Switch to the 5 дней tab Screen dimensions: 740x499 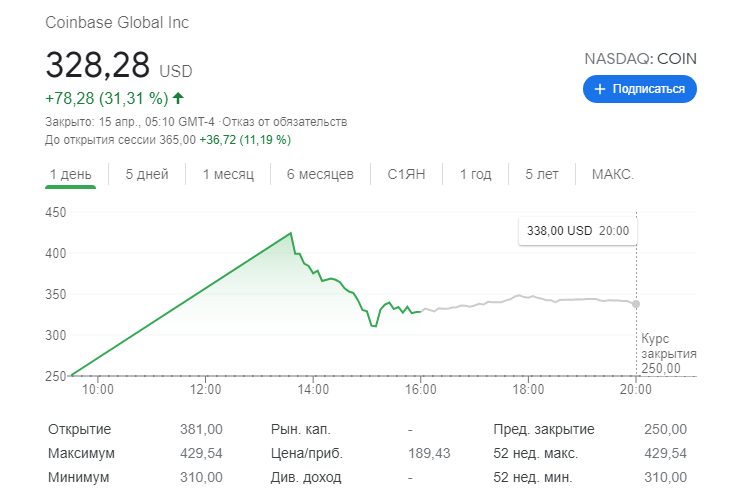click(147, 174)
